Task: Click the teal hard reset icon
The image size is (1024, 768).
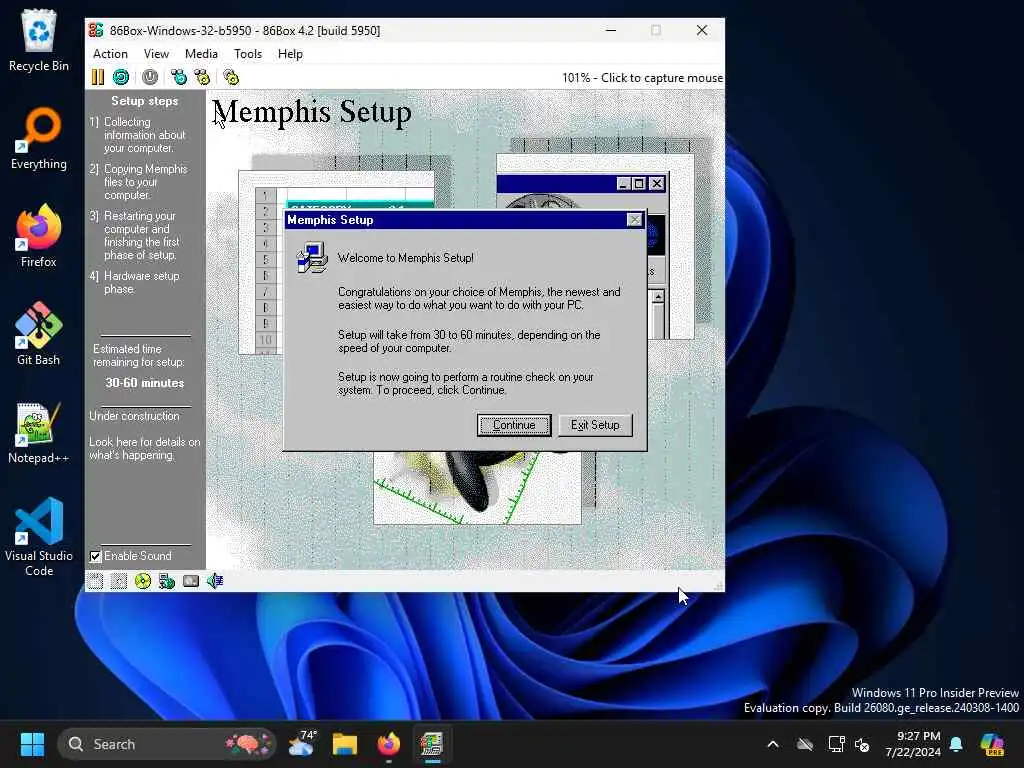Action: pyautogui.click(x=121, y=77)
